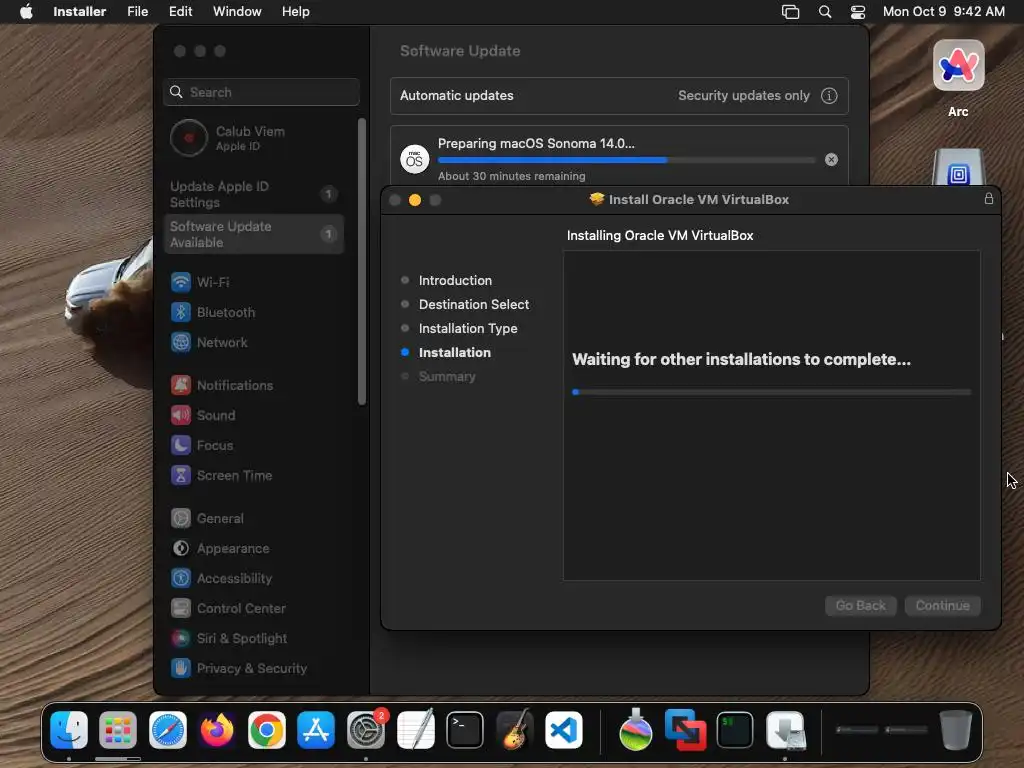The height and width of the screenshot is (768, 1024).
Task: Open Wi-Fi settings in the sidebar
Action: [255, 282]
